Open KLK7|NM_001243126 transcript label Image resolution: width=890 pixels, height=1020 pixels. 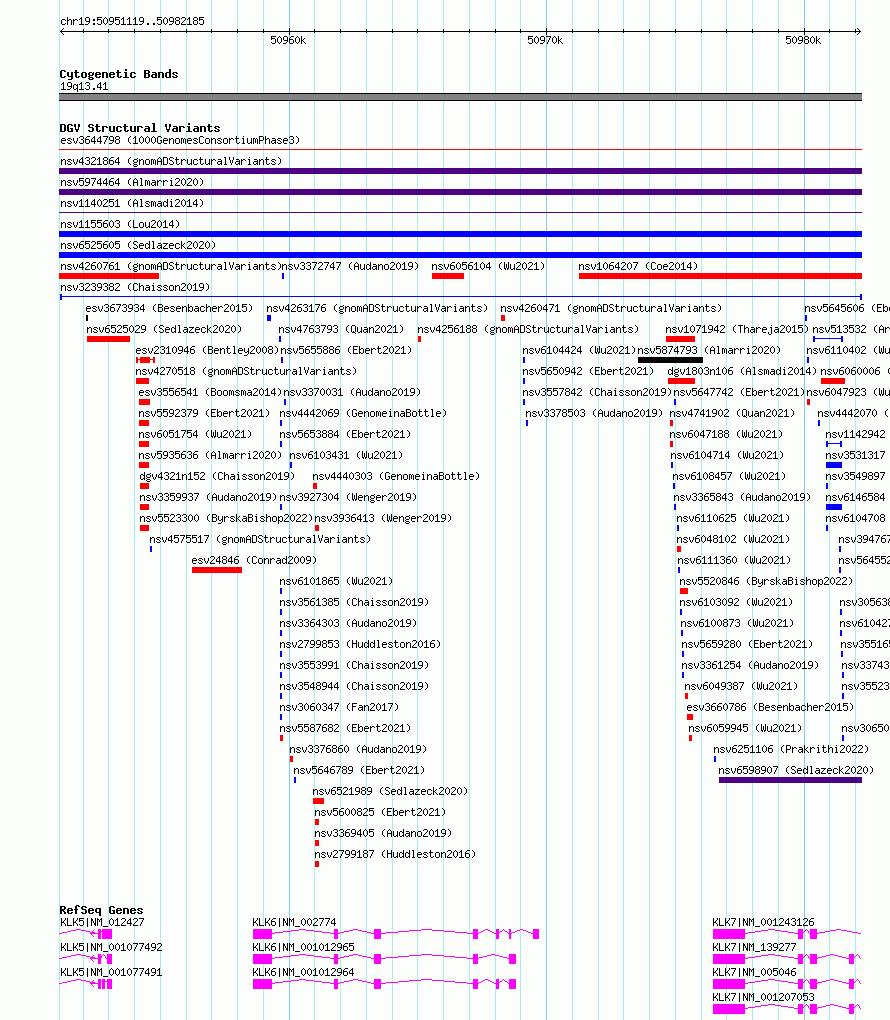pos(763,922)
